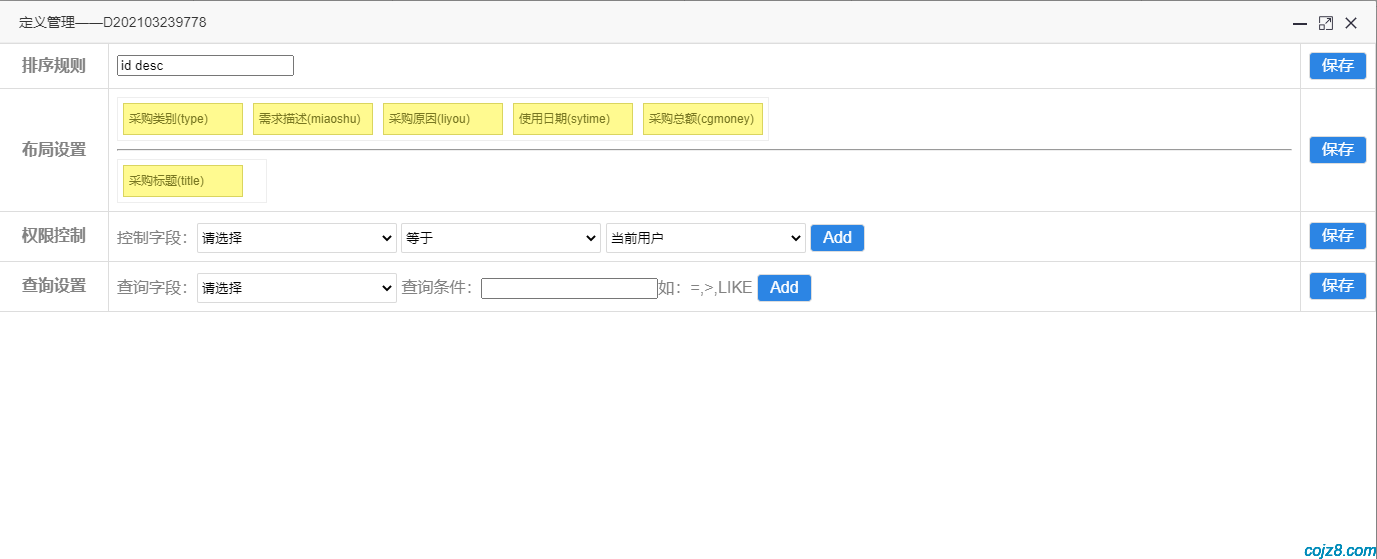Save the 权限控制 row
Screen dimensions: 1377x559
[1338, 236]
